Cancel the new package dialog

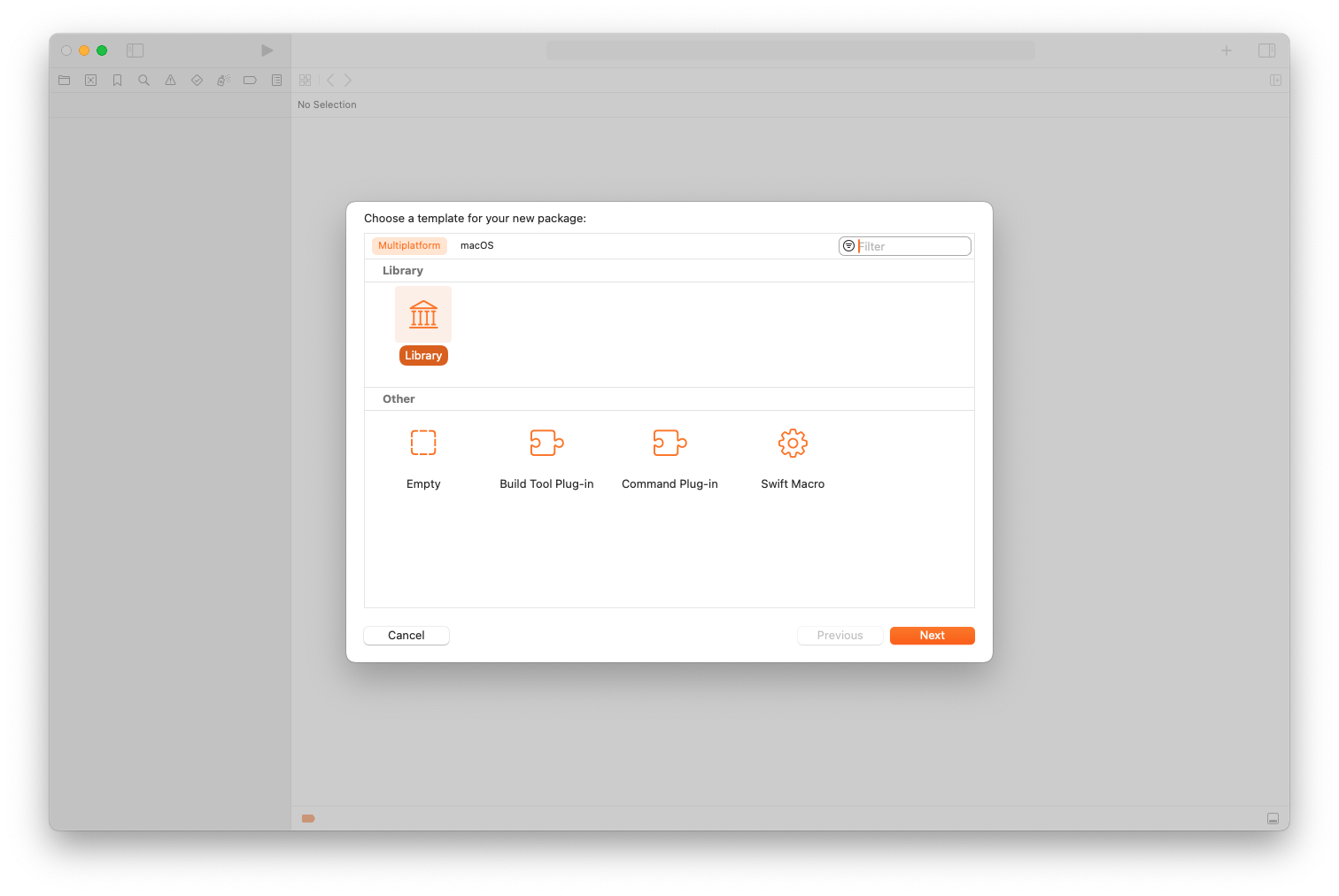[x=406, y=635]
